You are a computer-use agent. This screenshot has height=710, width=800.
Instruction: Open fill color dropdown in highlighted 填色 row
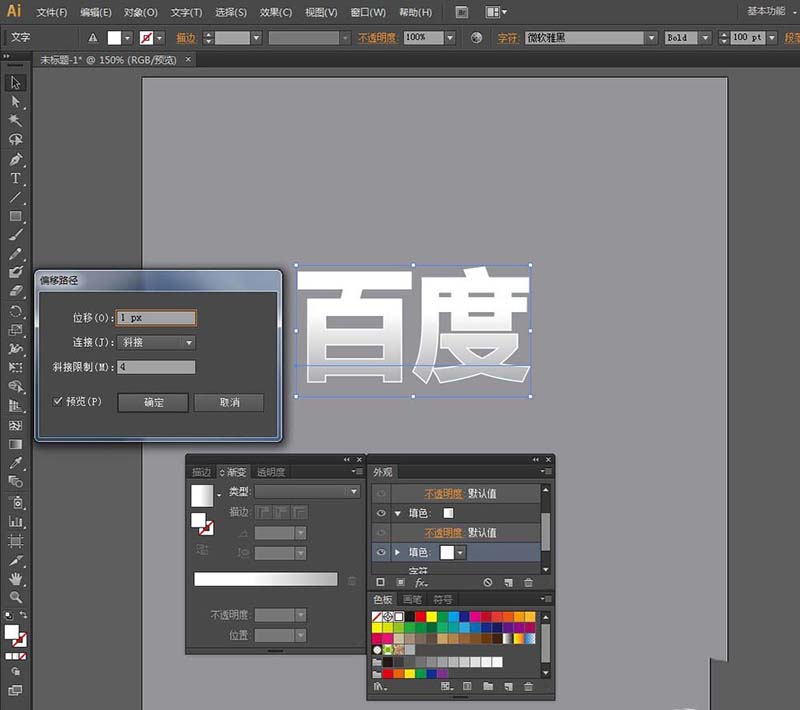point(460,552)
